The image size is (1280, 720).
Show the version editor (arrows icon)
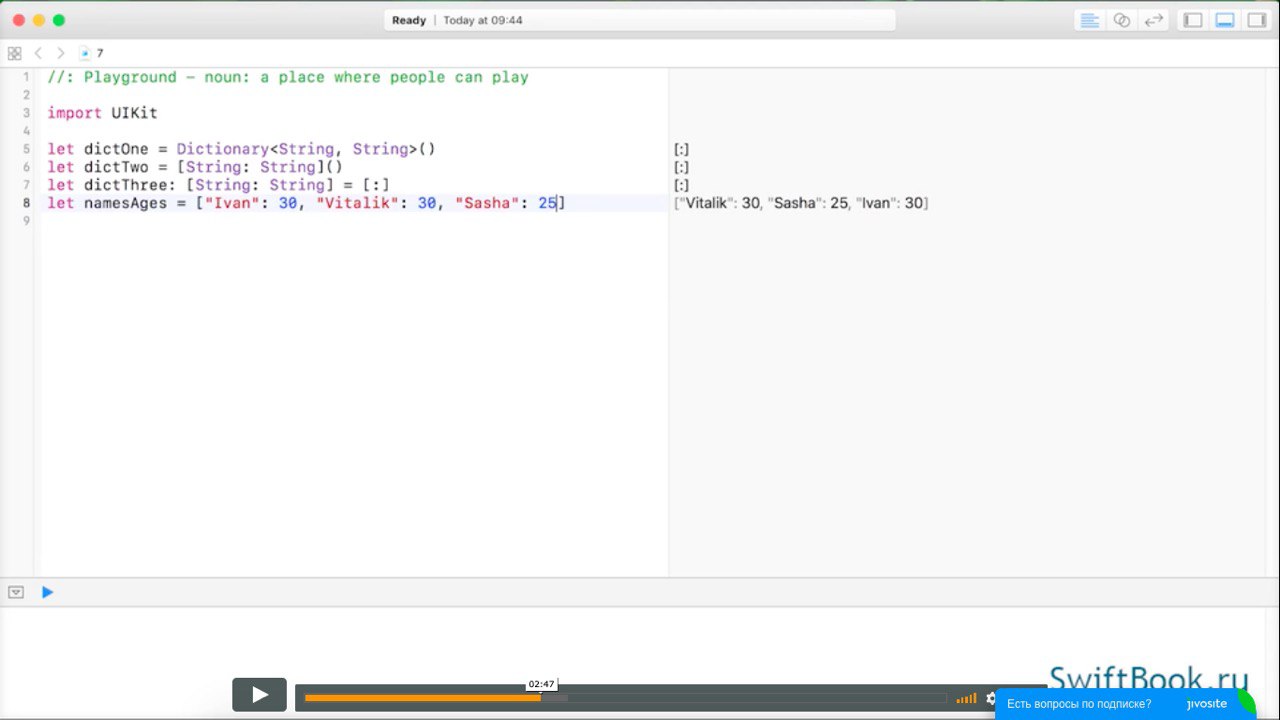click(x=1154, y=20)
